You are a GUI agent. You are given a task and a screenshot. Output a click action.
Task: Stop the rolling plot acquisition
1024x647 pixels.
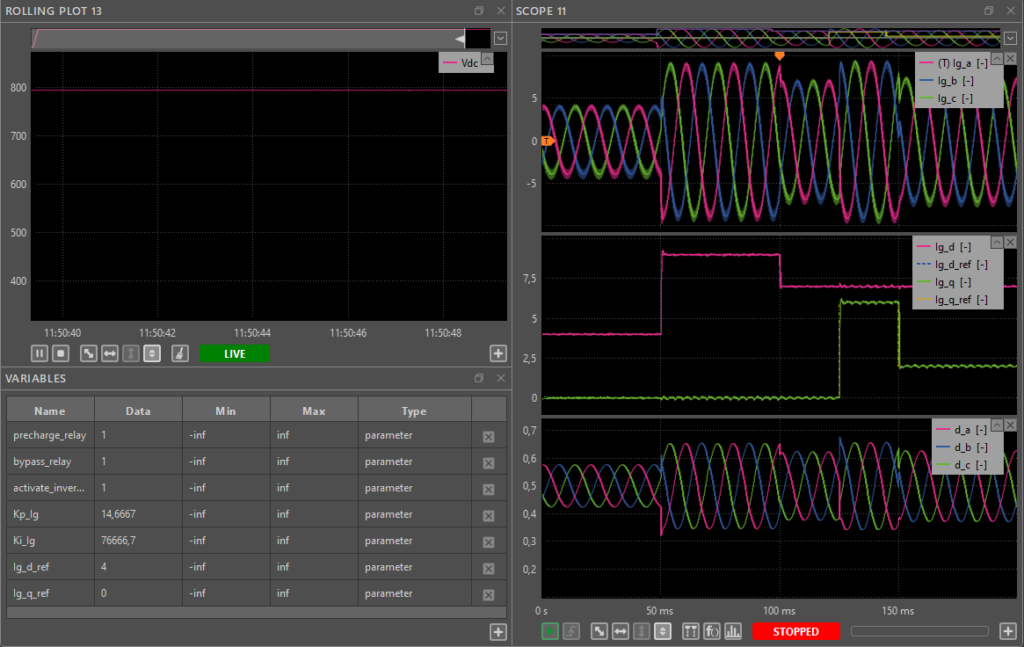click(x=60, y=353)
